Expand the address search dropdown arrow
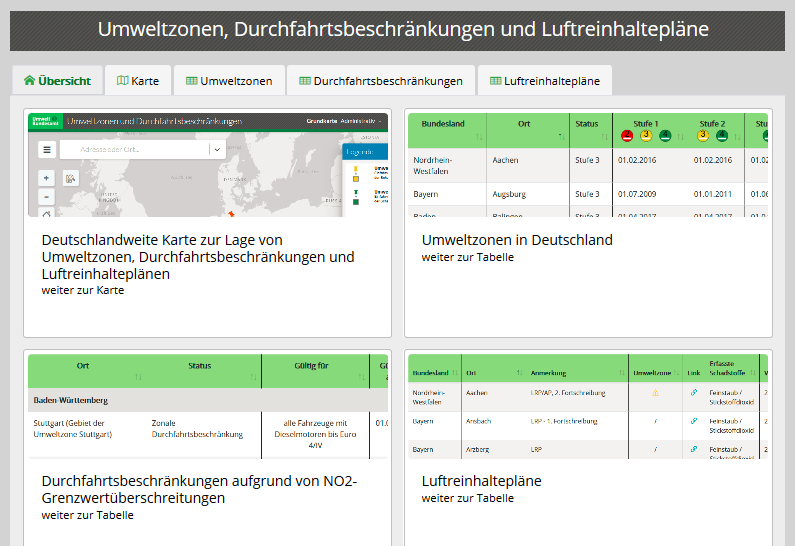The image size is (795, 546). [216, 150]
